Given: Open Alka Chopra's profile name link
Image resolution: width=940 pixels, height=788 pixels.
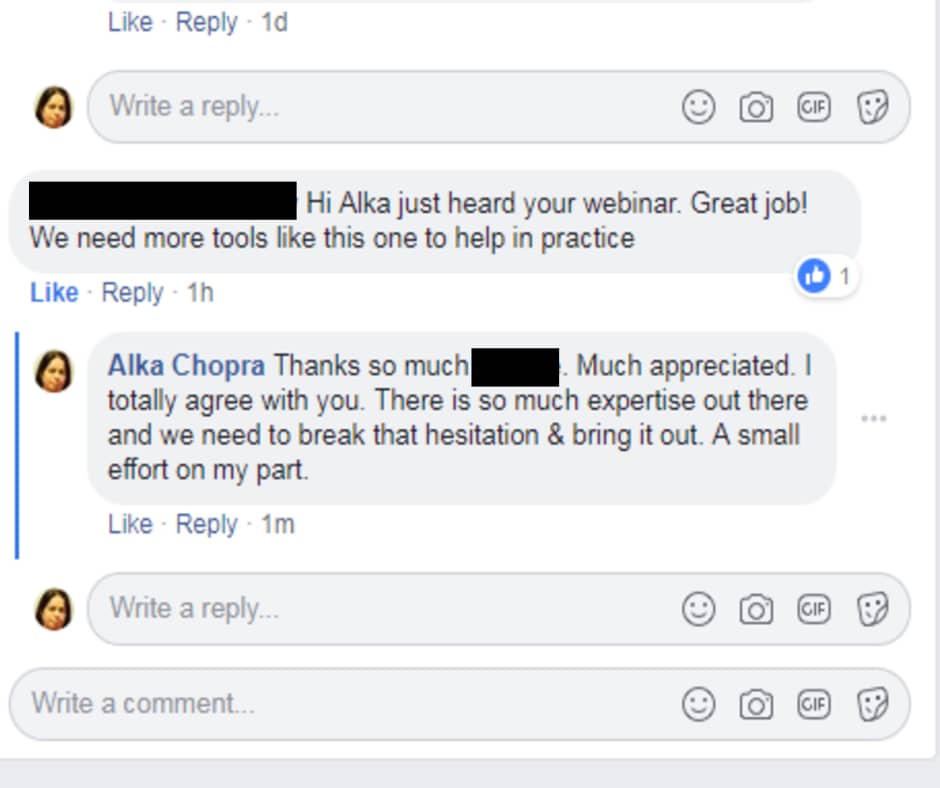Looking at the screenshot, I should tap(186, 365).
